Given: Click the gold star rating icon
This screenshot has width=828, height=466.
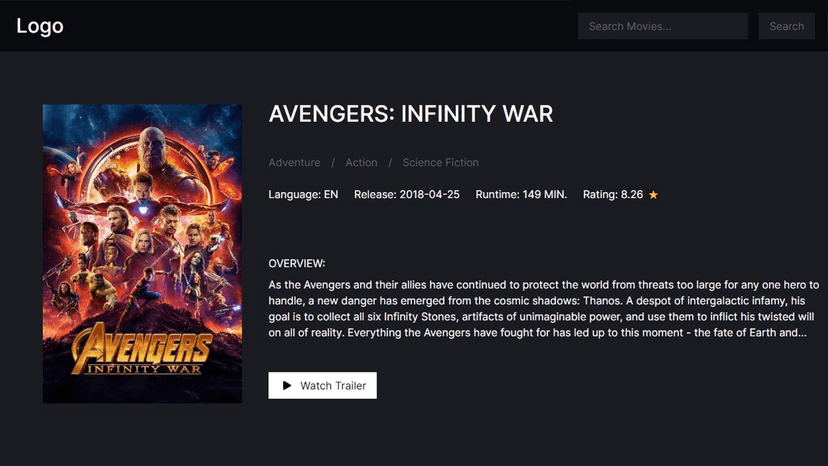Looking at the screenshot, I should click(654, 195).
